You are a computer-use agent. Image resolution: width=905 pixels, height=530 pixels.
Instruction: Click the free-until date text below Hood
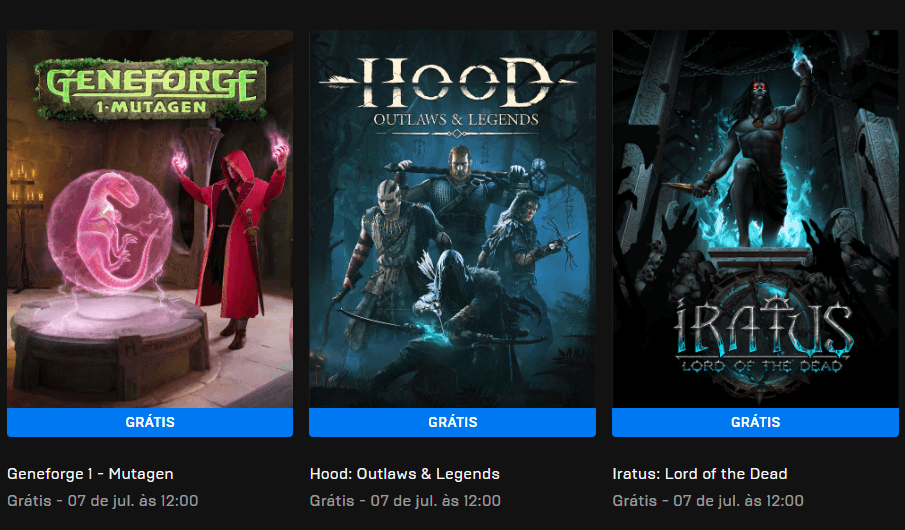405,501
